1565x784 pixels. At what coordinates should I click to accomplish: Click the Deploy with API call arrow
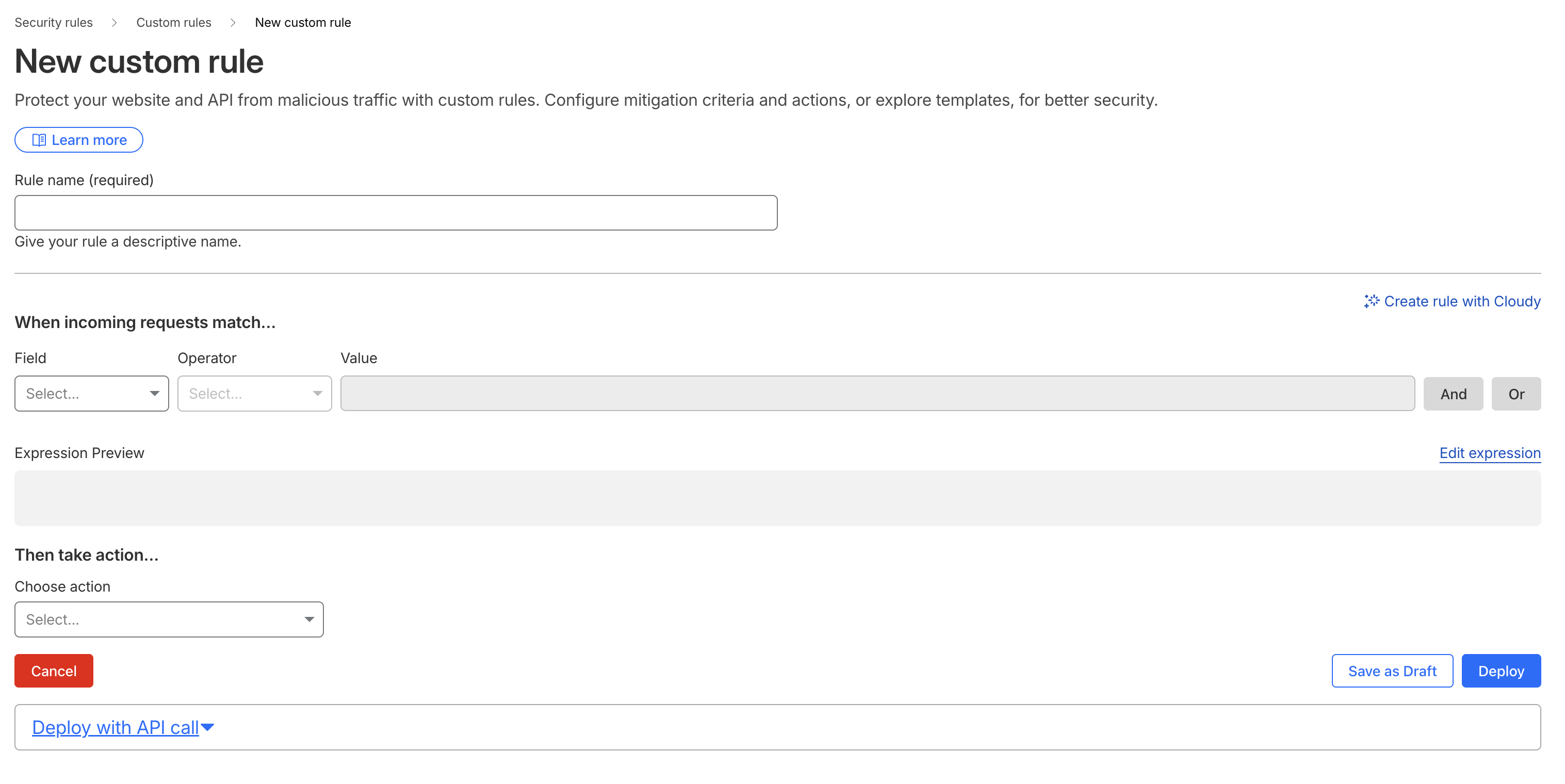(x=208, y=727)
